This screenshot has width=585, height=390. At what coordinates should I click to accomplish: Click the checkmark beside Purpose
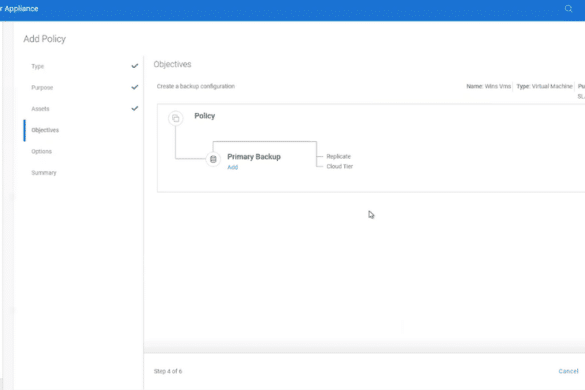(135, 87)
